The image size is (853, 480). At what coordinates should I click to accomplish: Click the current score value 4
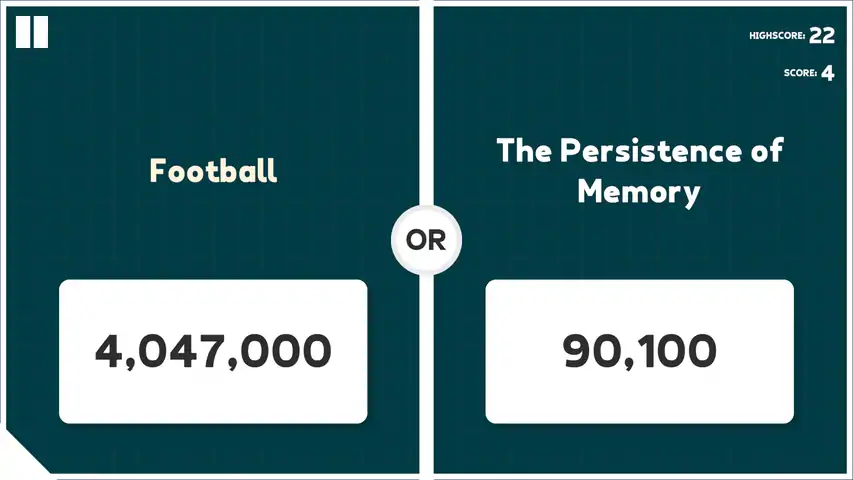point(828,73)
